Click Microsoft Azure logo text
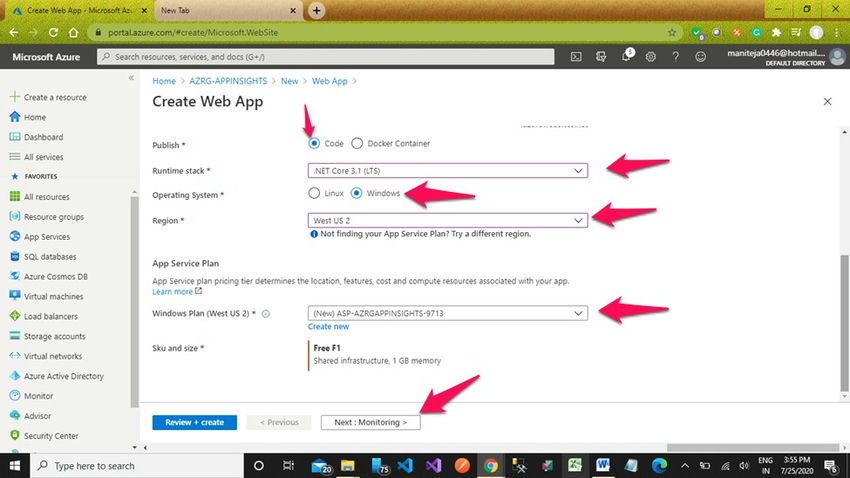This screenshot has height=478, width=850. 46,57
